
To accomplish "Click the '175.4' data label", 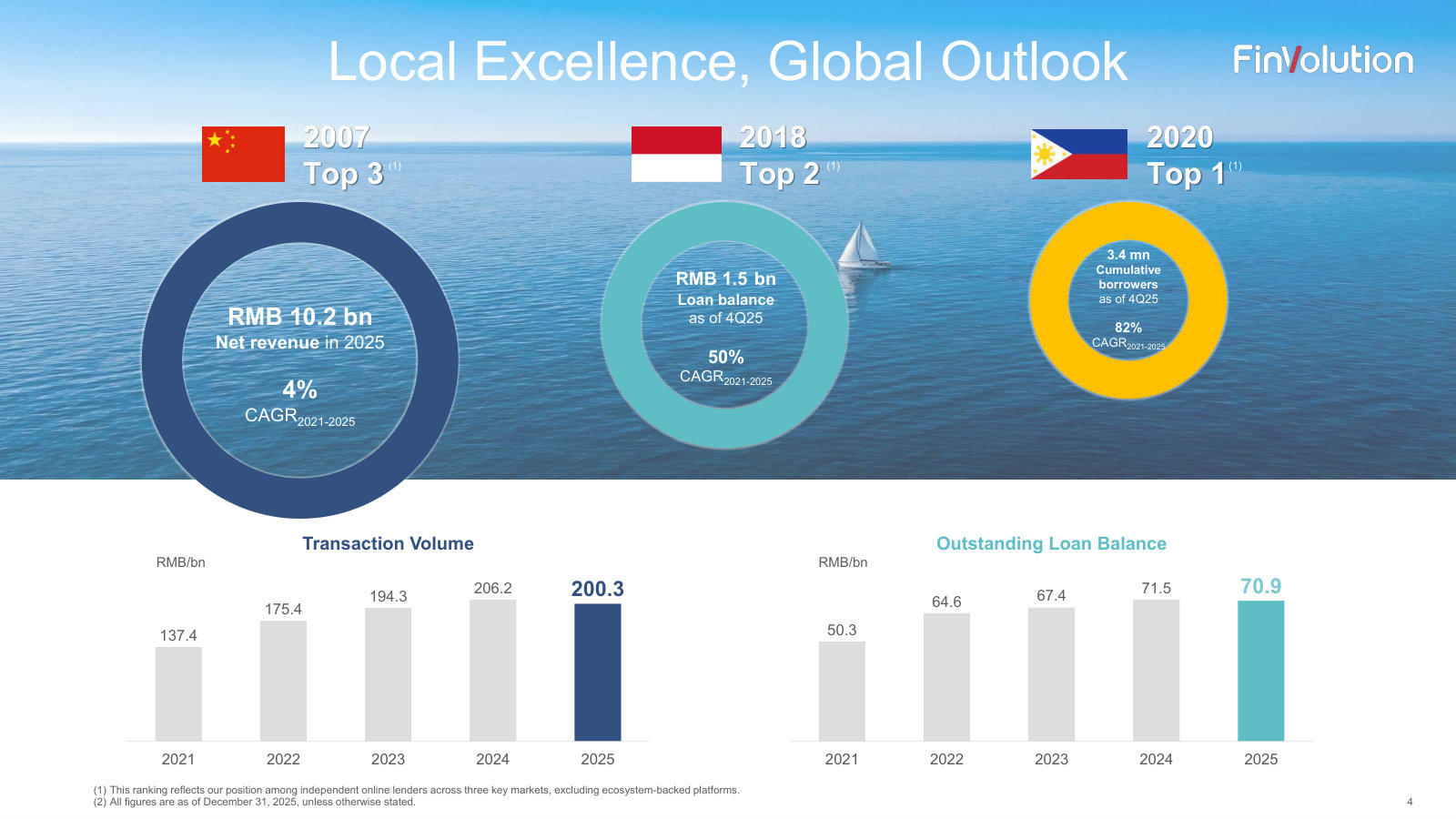I will coord(283,609).
